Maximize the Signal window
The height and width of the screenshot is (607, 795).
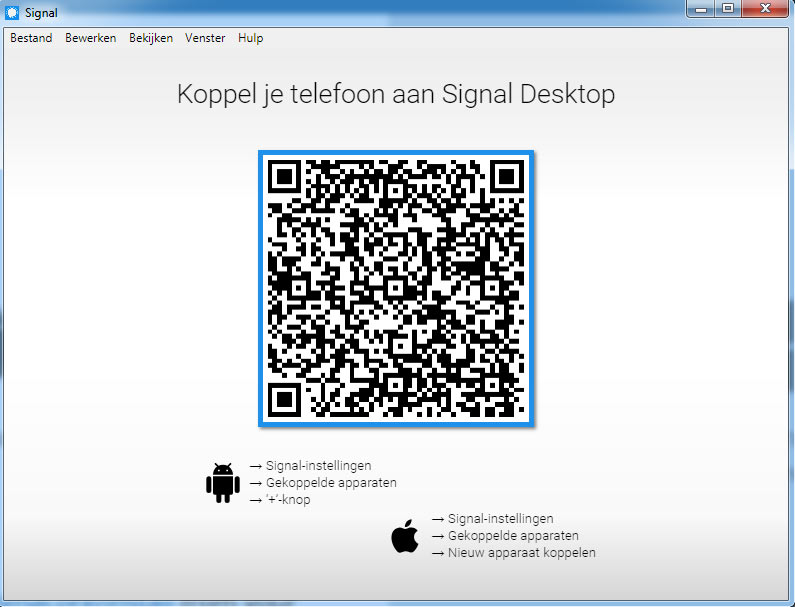click(728, 9)
